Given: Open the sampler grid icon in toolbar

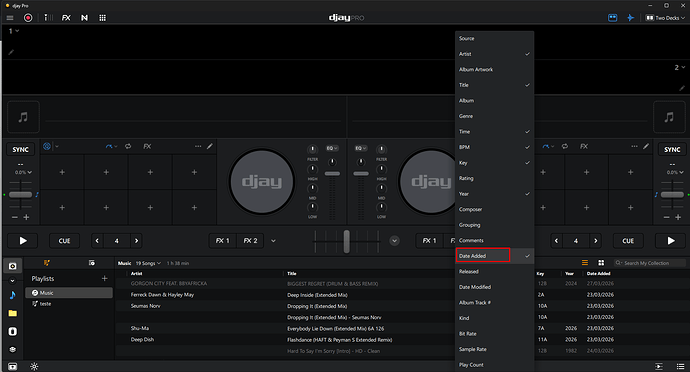Looking at the screenshot, I should 102,18.
